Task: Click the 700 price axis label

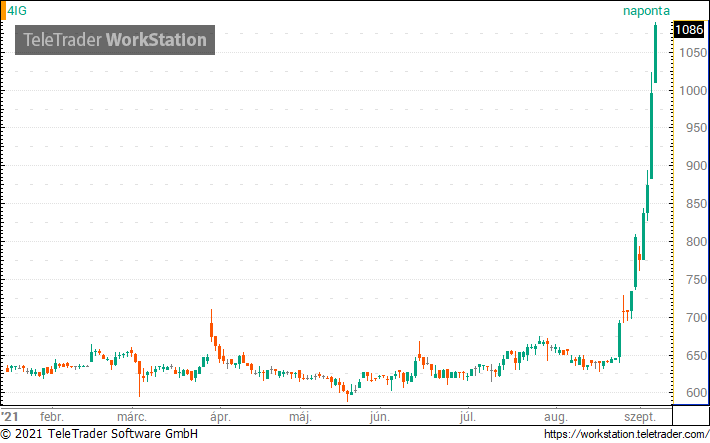Action: point(696,318)
